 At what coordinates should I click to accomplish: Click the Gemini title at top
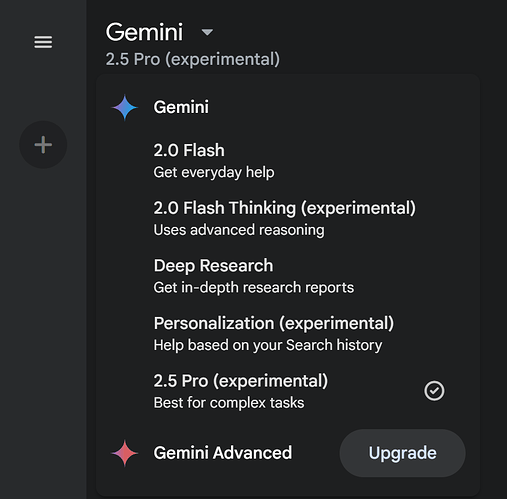(x=144, y=32)
